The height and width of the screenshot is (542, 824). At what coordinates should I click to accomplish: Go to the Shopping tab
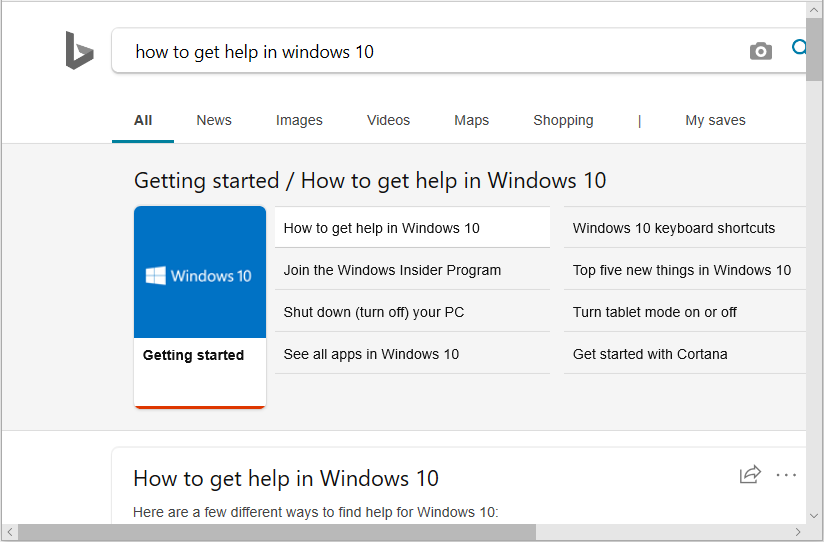(x=563, y=120)
